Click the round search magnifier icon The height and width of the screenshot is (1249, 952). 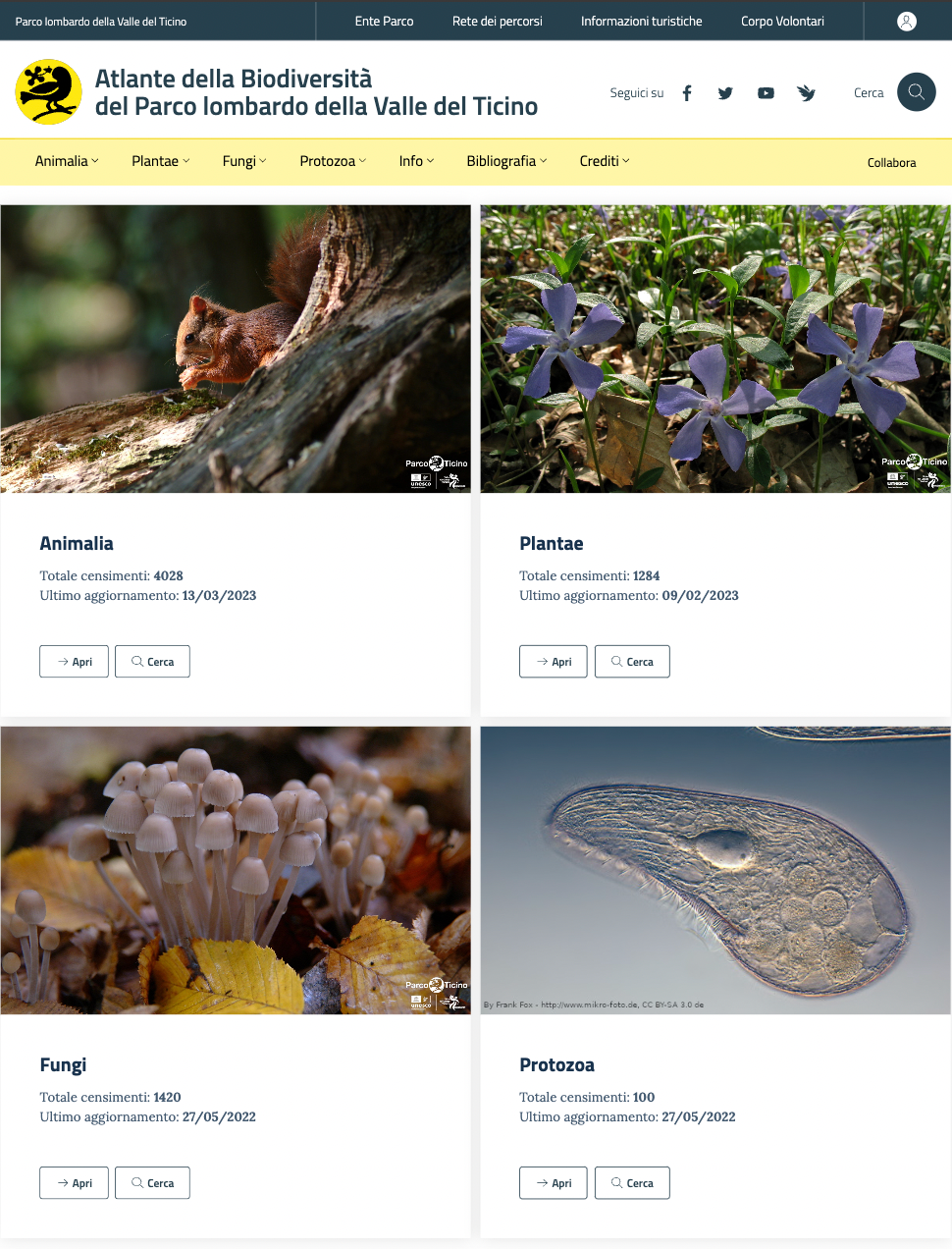[x=917, y=92]
